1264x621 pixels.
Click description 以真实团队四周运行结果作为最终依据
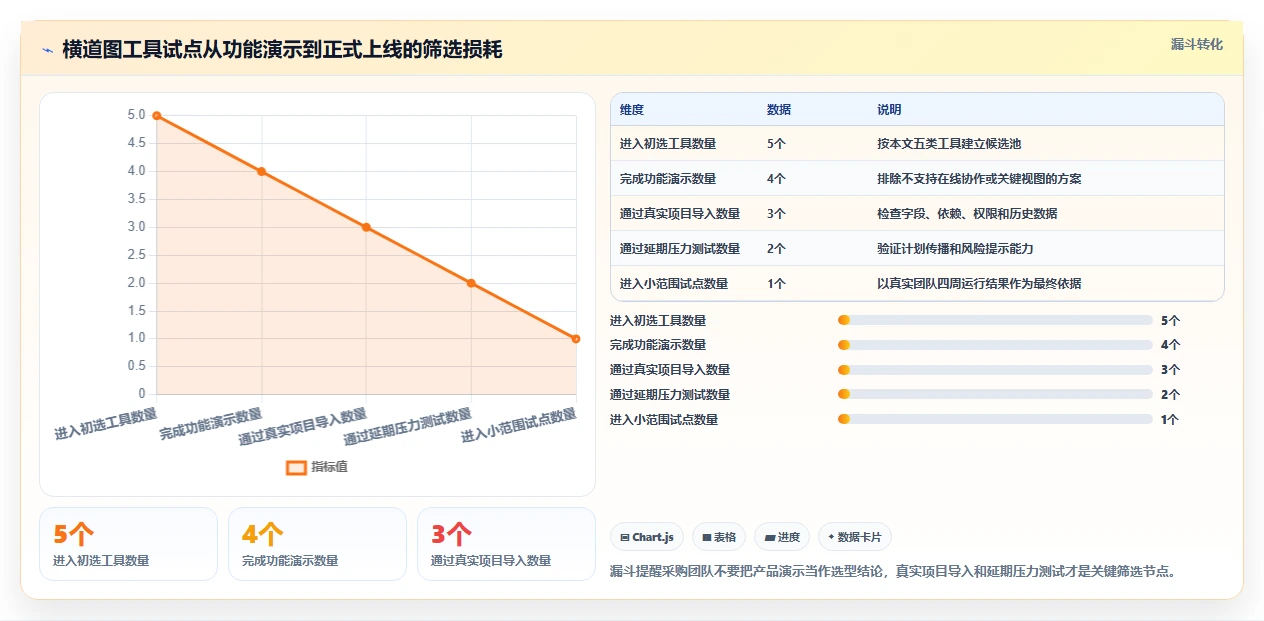pos(979,284)
